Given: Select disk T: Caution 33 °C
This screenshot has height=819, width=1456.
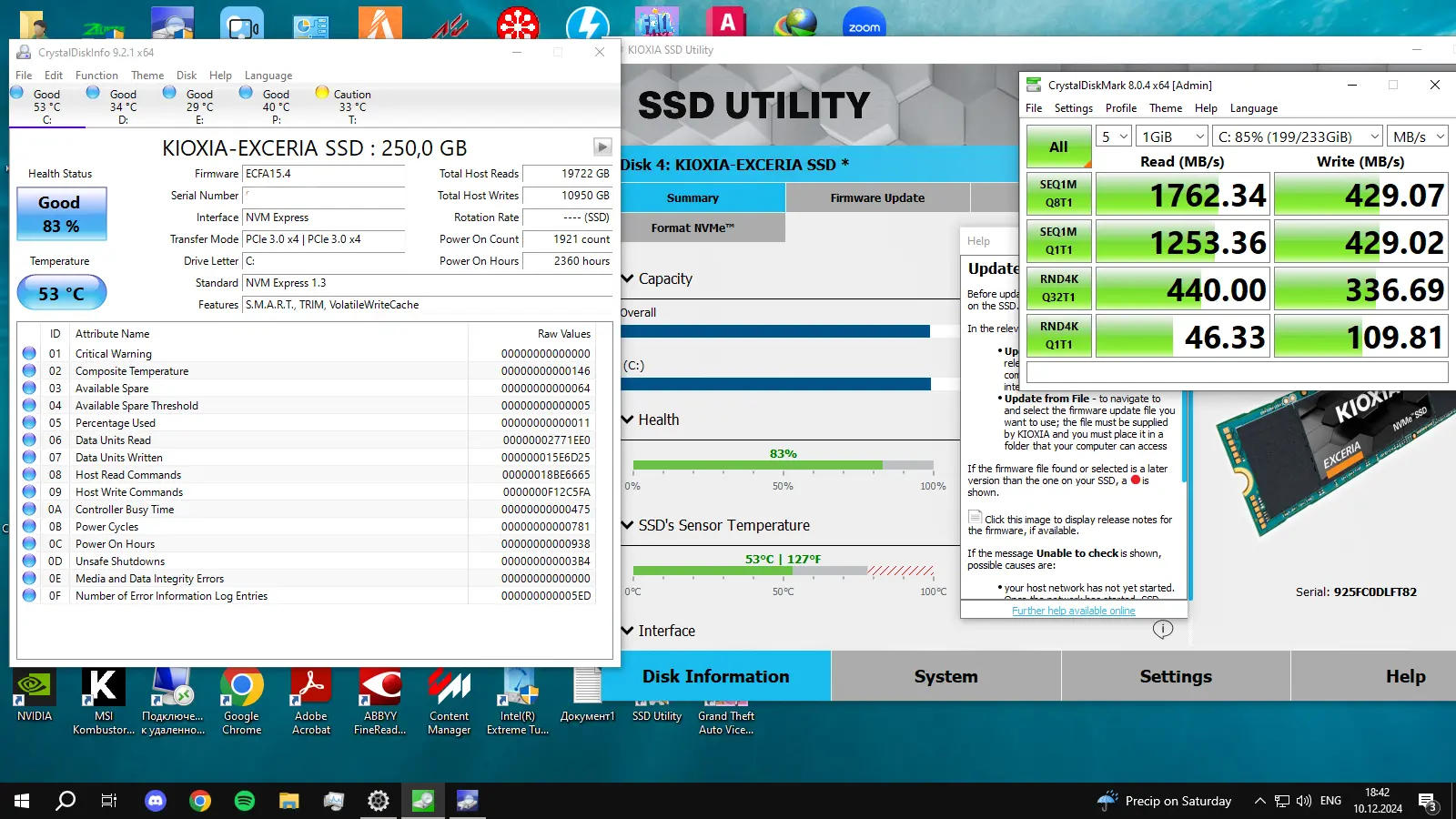Looking at the screenshot, I should (x=352, y=106).
